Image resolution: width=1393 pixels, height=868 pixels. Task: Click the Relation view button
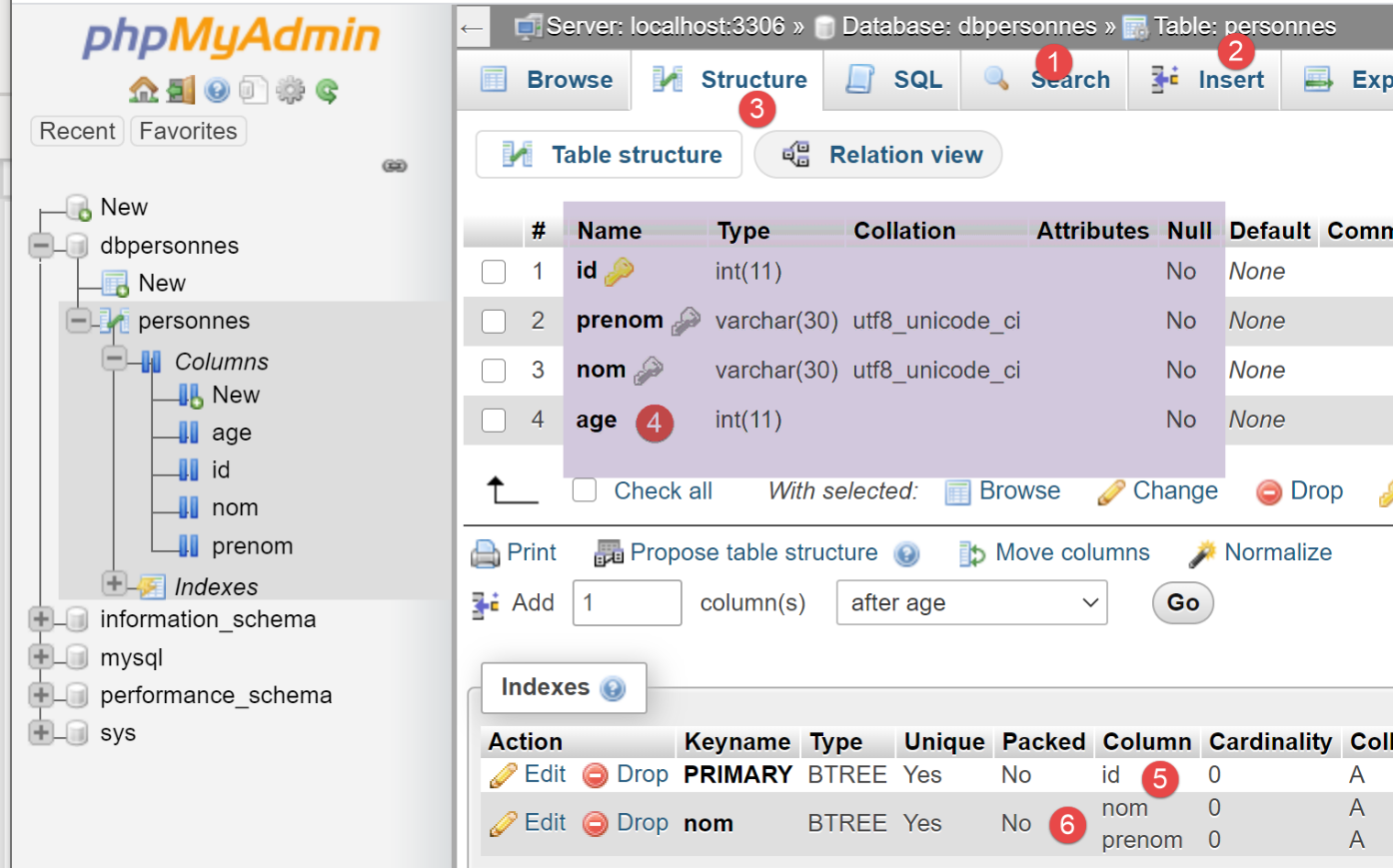[878, 155]
